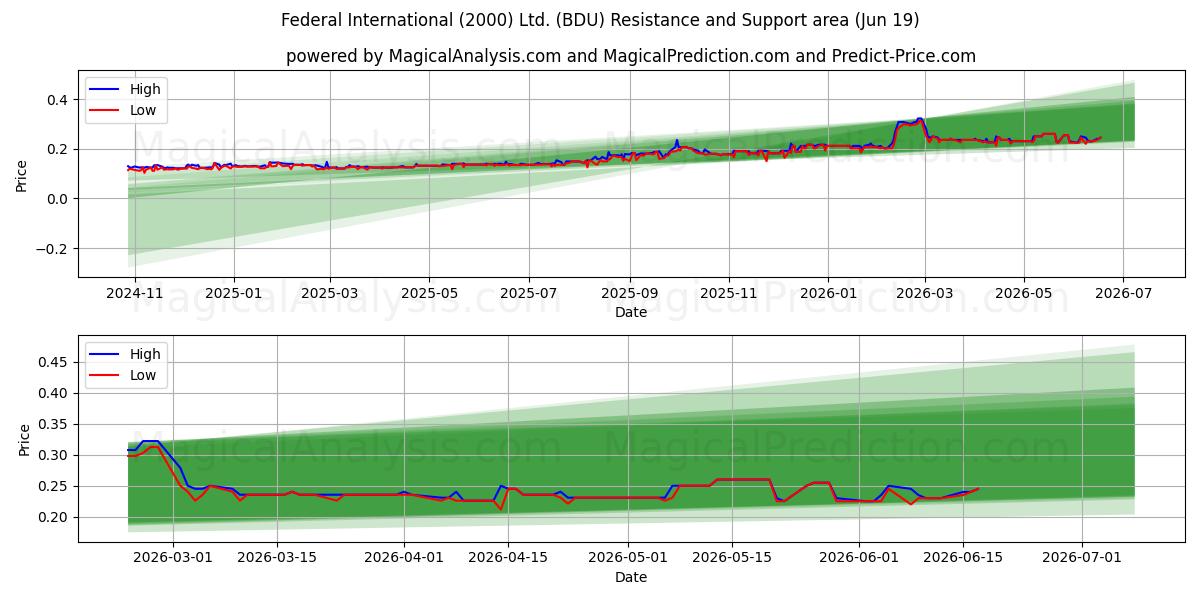Click the 2026-04-01 date tick label
The image size is (1200, 600).
[404, 559]
